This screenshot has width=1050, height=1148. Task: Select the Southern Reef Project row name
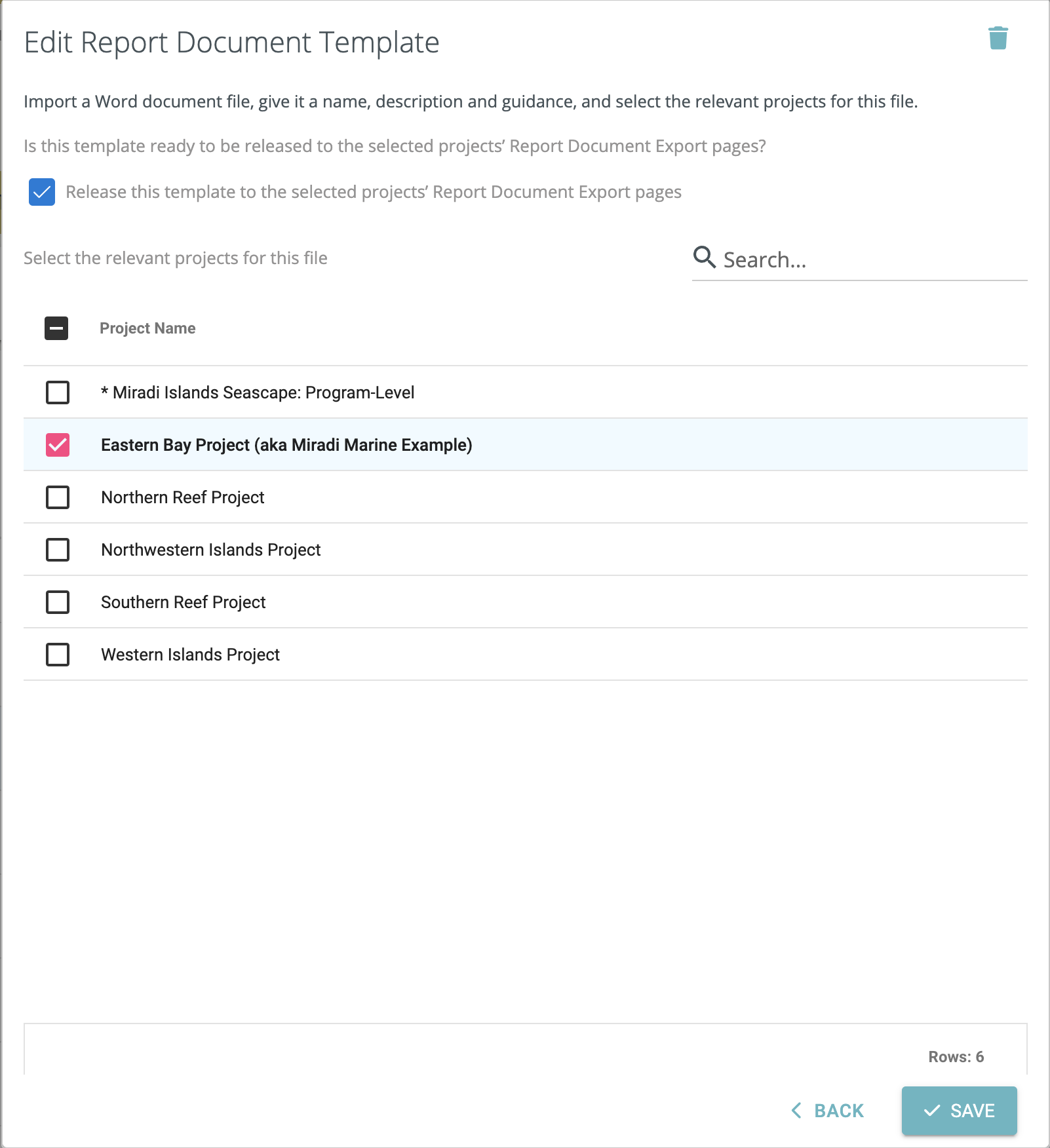click(183, 602)
